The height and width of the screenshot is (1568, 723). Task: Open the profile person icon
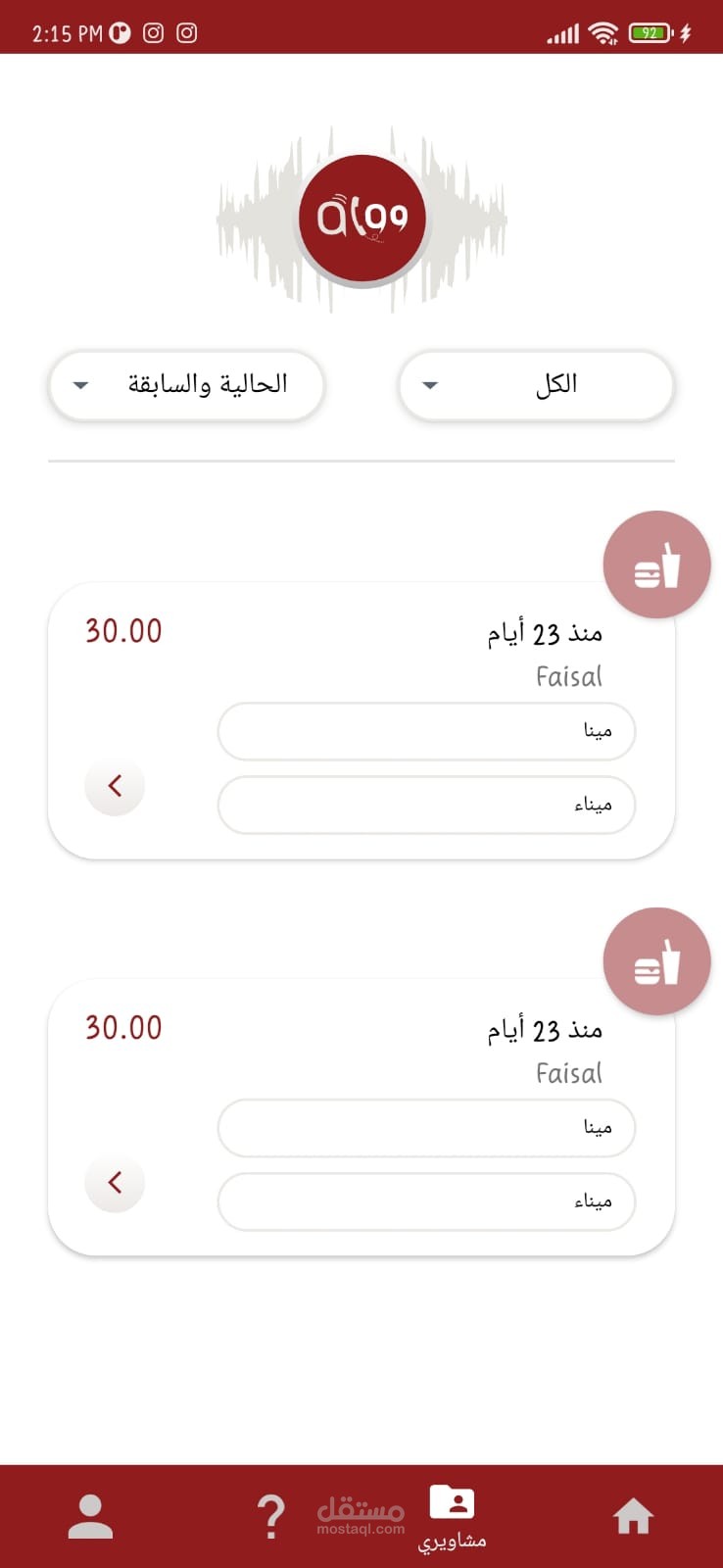pyautogui.click(x=90, y=1516)
